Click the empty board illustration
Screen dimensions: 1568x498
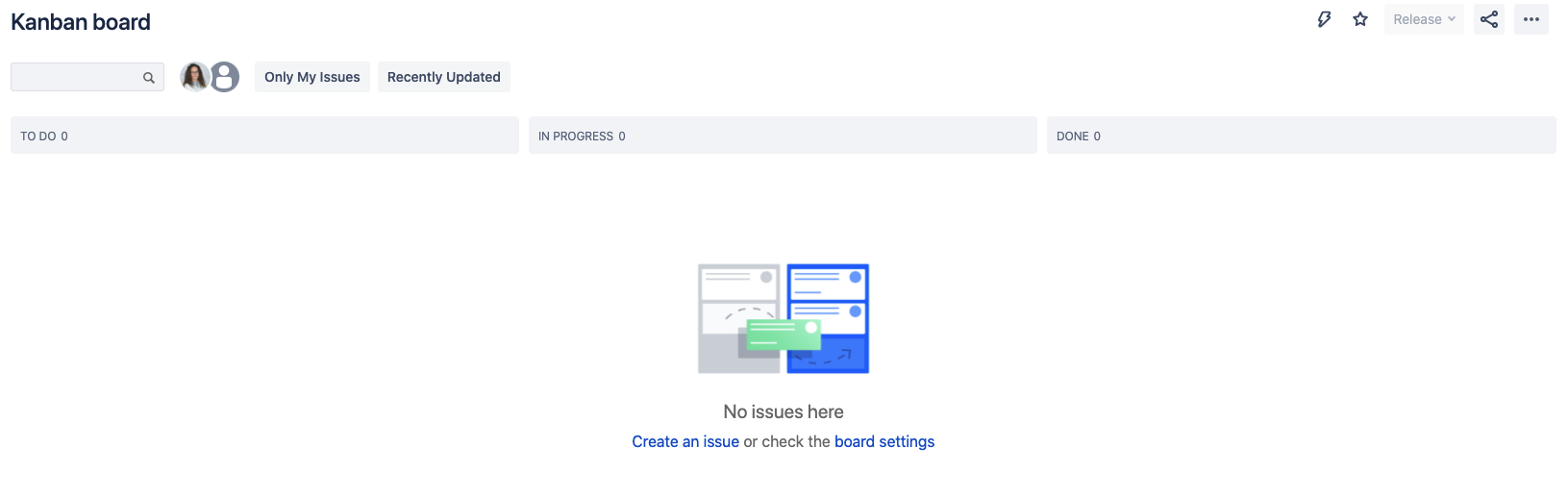[784, 318]
